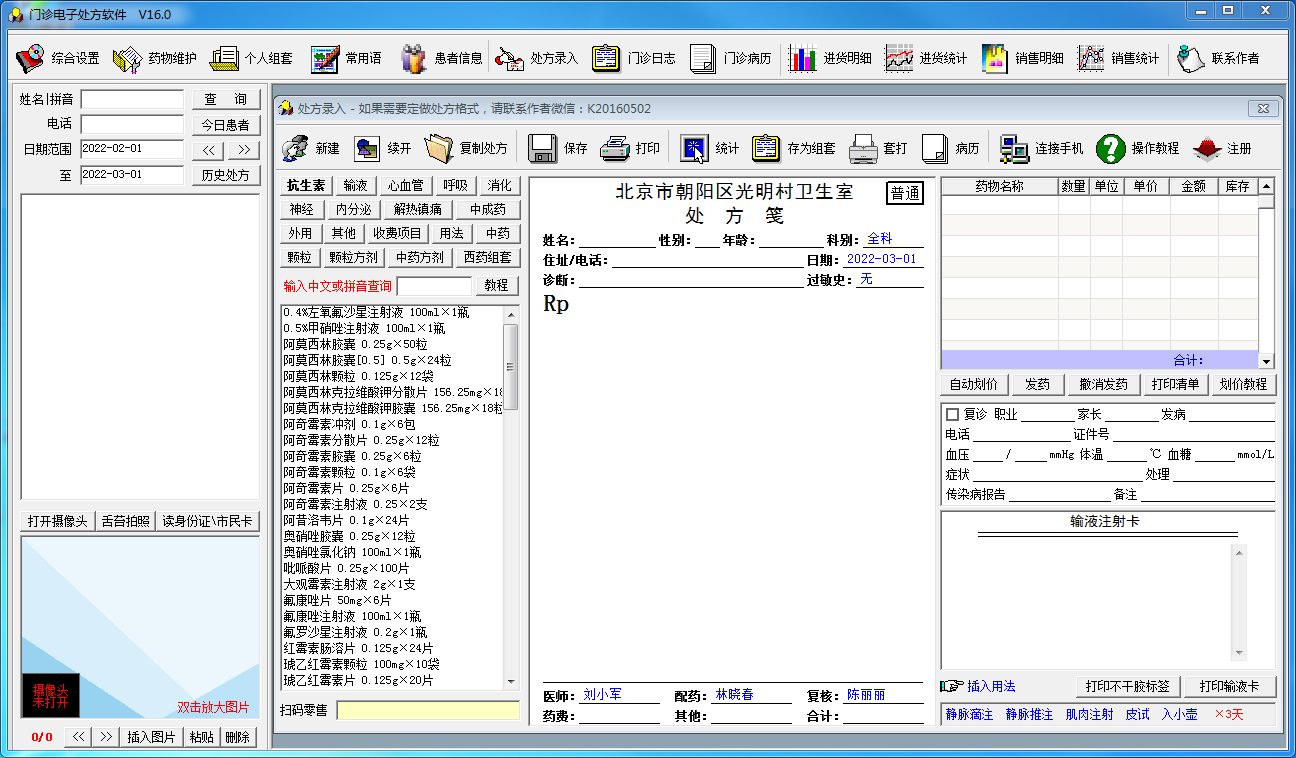Image resolution: width=1296 pixels, height=758 pixels.
Task: Click the 打开摄像头 open camera button
Action: (59, 521)
